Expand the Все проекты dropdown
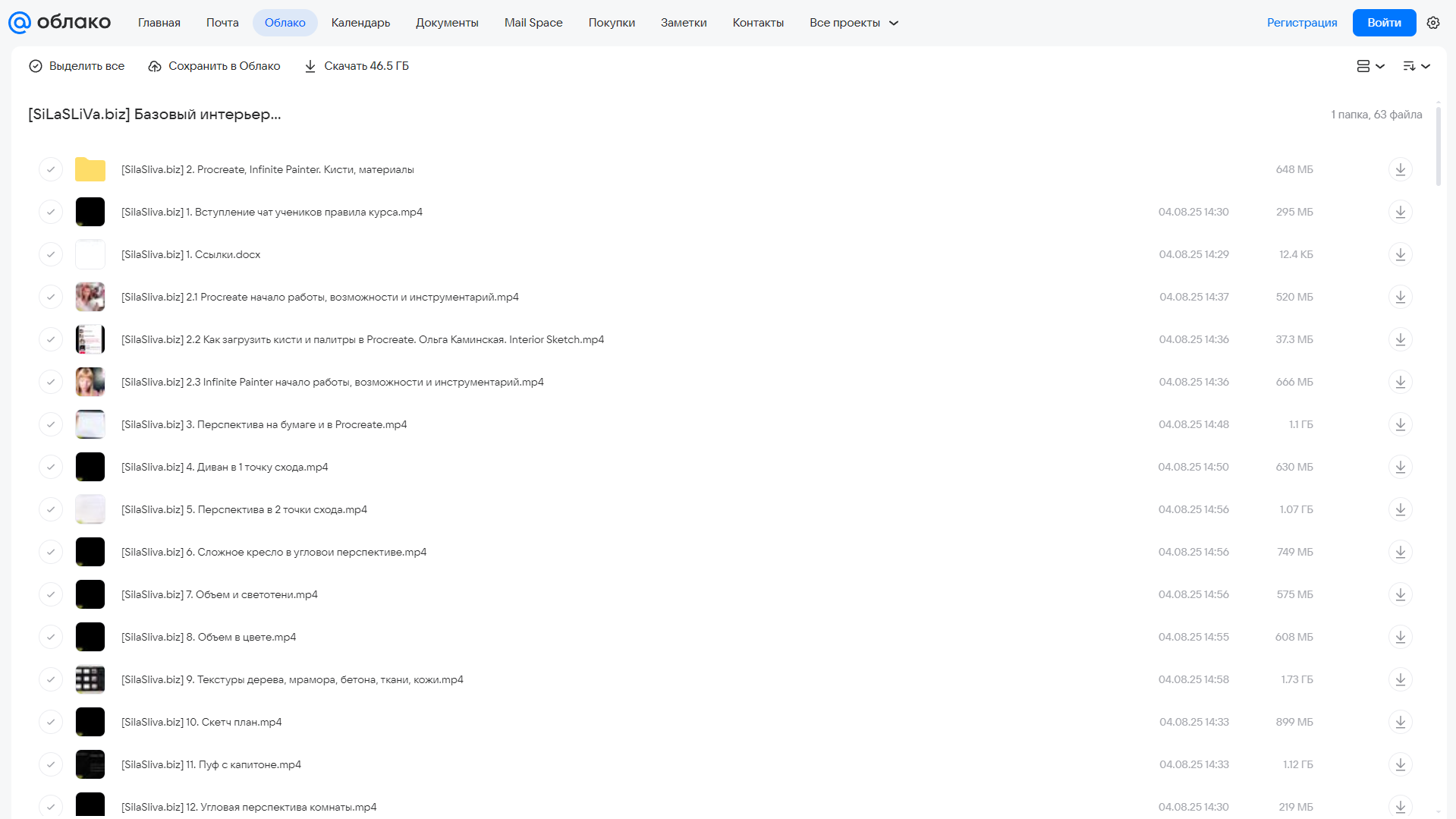This screenshot has width=1456, height=819. click(854, 23)
